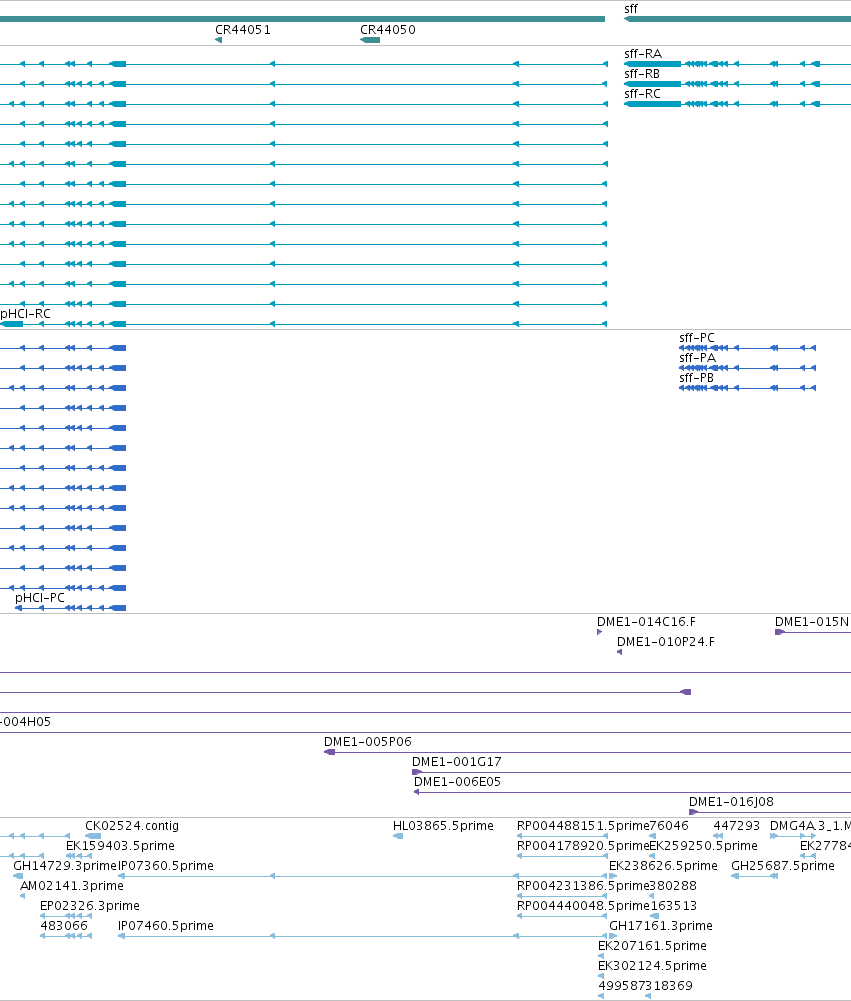
Task: Select the 163513 EST label
Action: click(673, 906)
